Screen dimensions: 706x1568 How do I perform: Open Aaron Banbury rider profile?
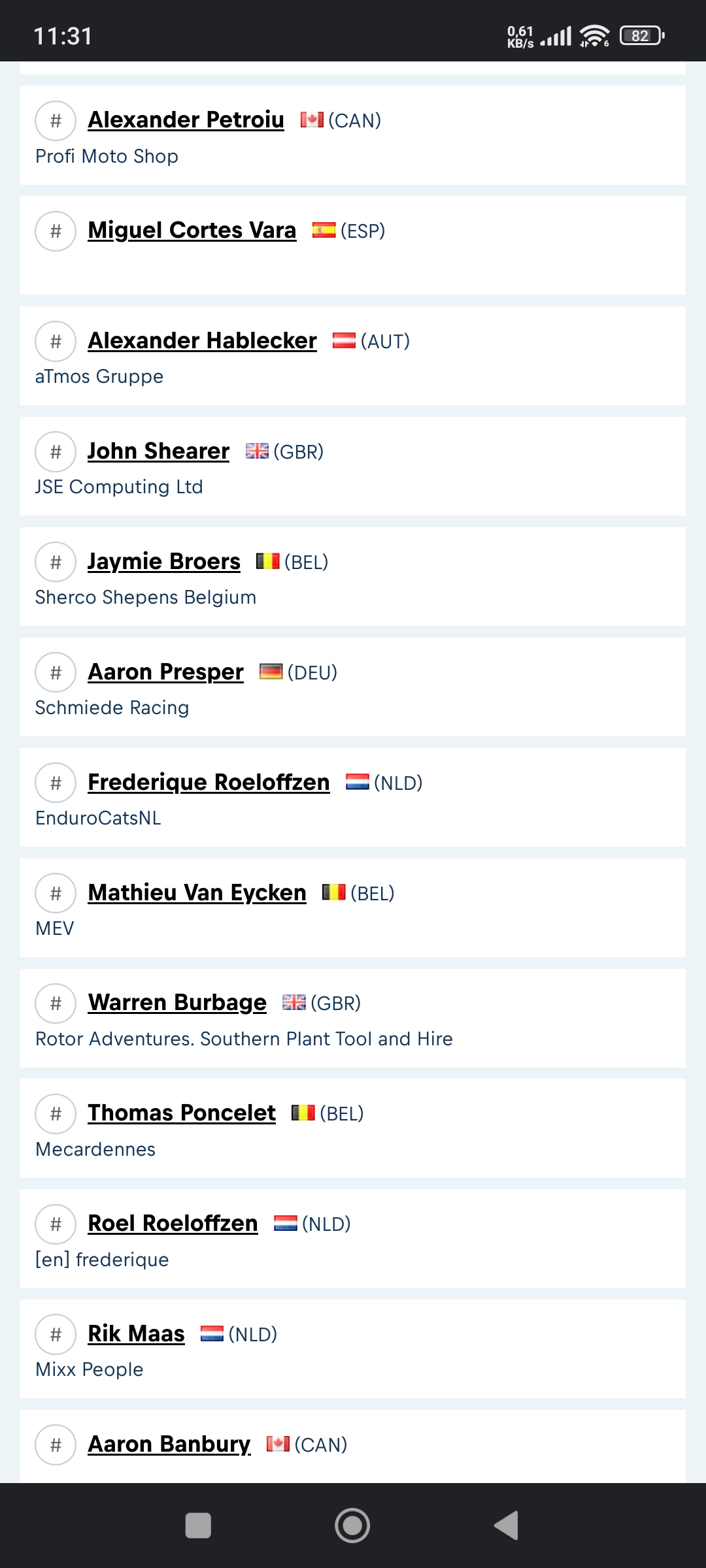[x=169, y=1445]
